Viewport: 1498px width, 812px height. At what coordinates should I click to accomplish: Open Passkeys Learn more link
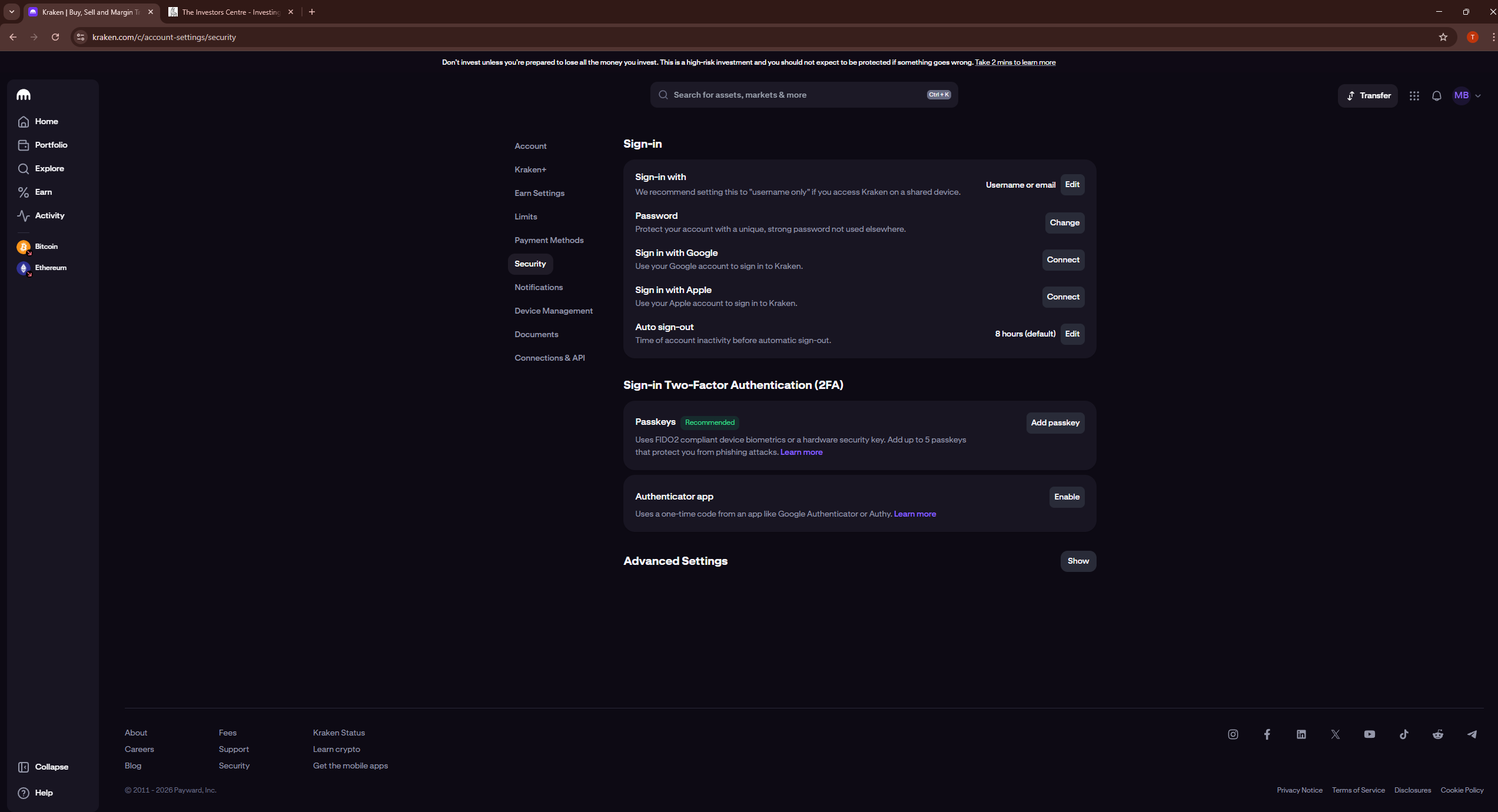pos(801,452)
